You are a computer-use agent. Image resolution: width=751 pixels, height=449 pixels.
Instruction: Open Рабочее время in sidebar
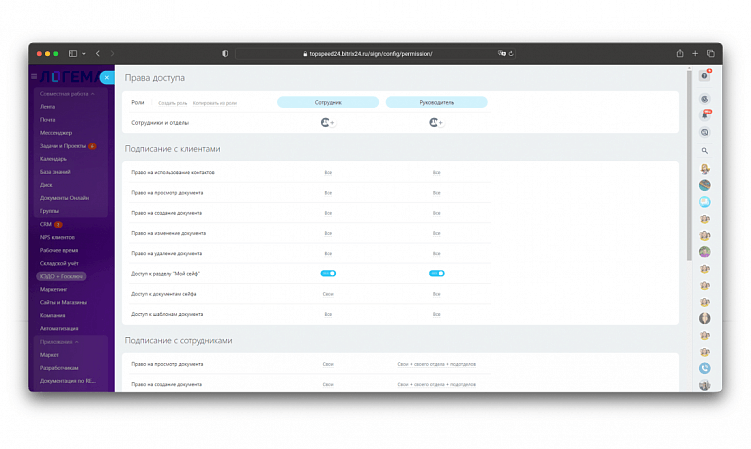[x=59, y=250]
